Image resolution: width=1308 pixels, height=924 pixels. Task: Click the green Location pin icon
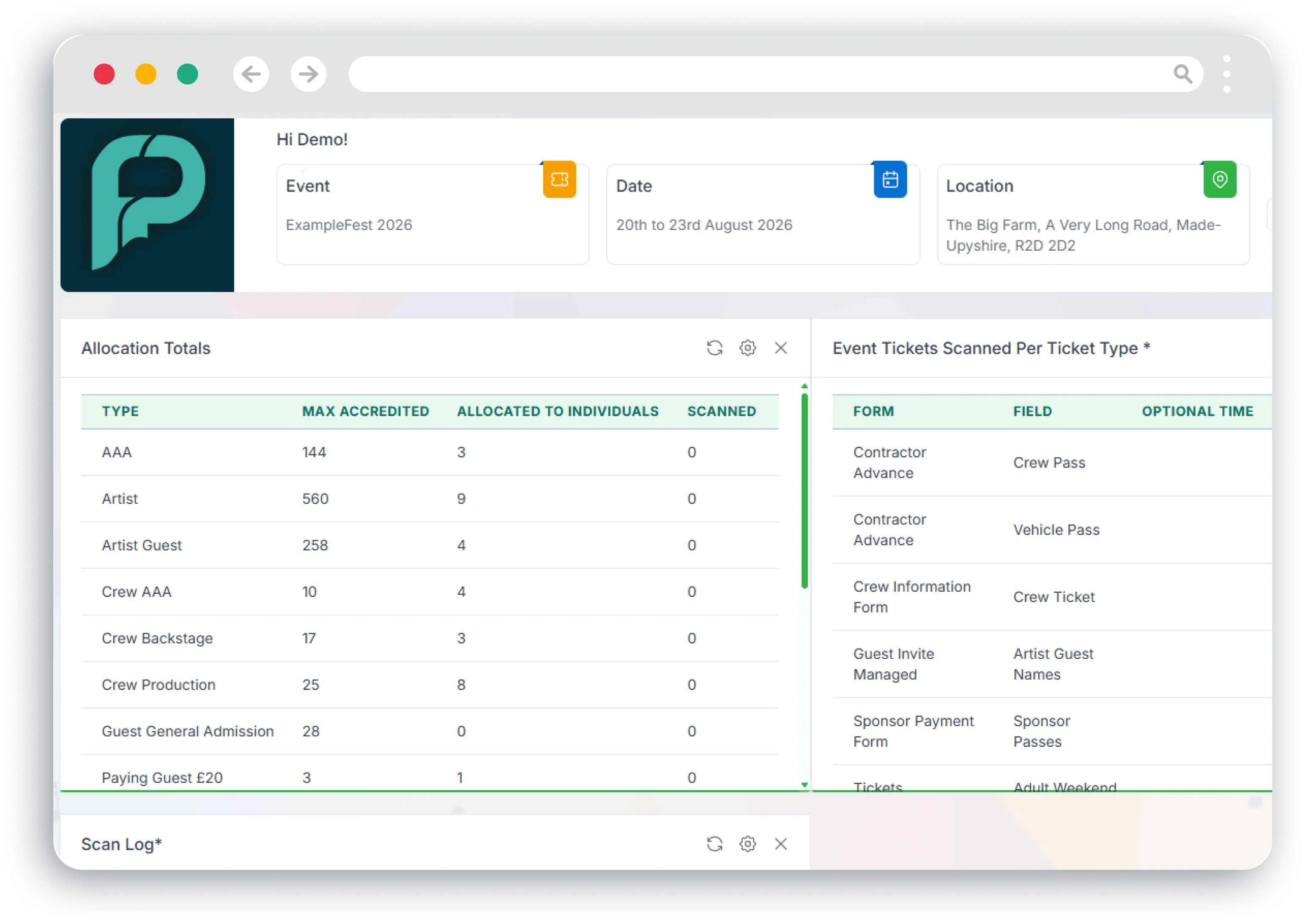click(1220, 180)
